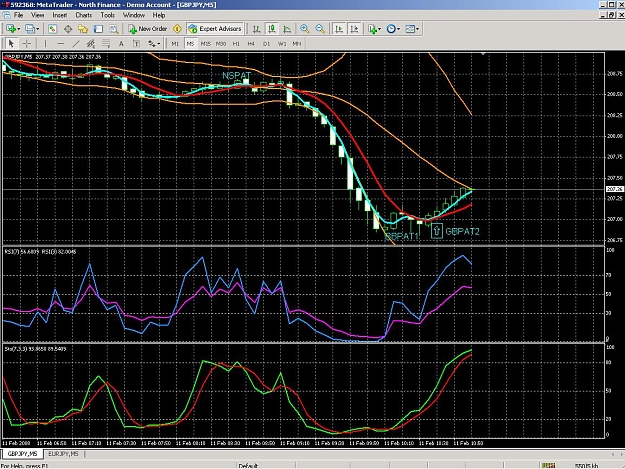Zoom in on the chart
Image resolution: width=625 pixels, height=469 pixels.
click(x=305, y=29)
